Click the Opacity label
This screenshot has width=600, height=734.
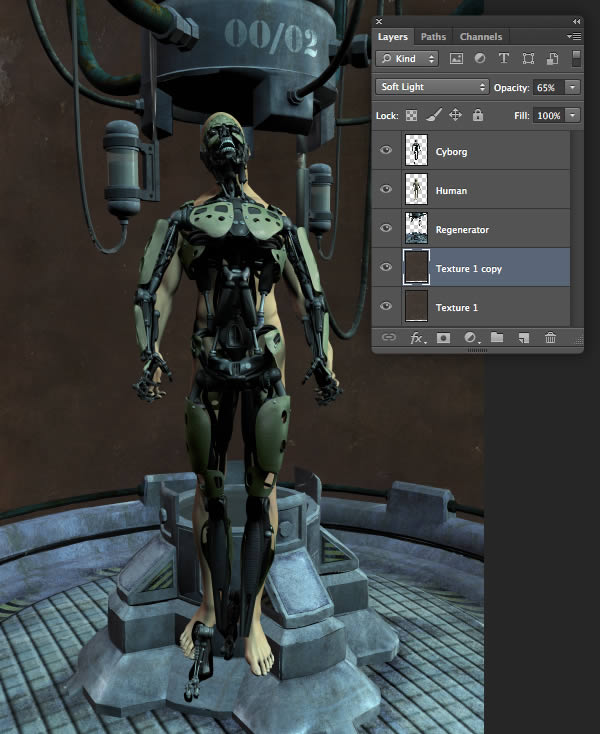coord(511,88)
